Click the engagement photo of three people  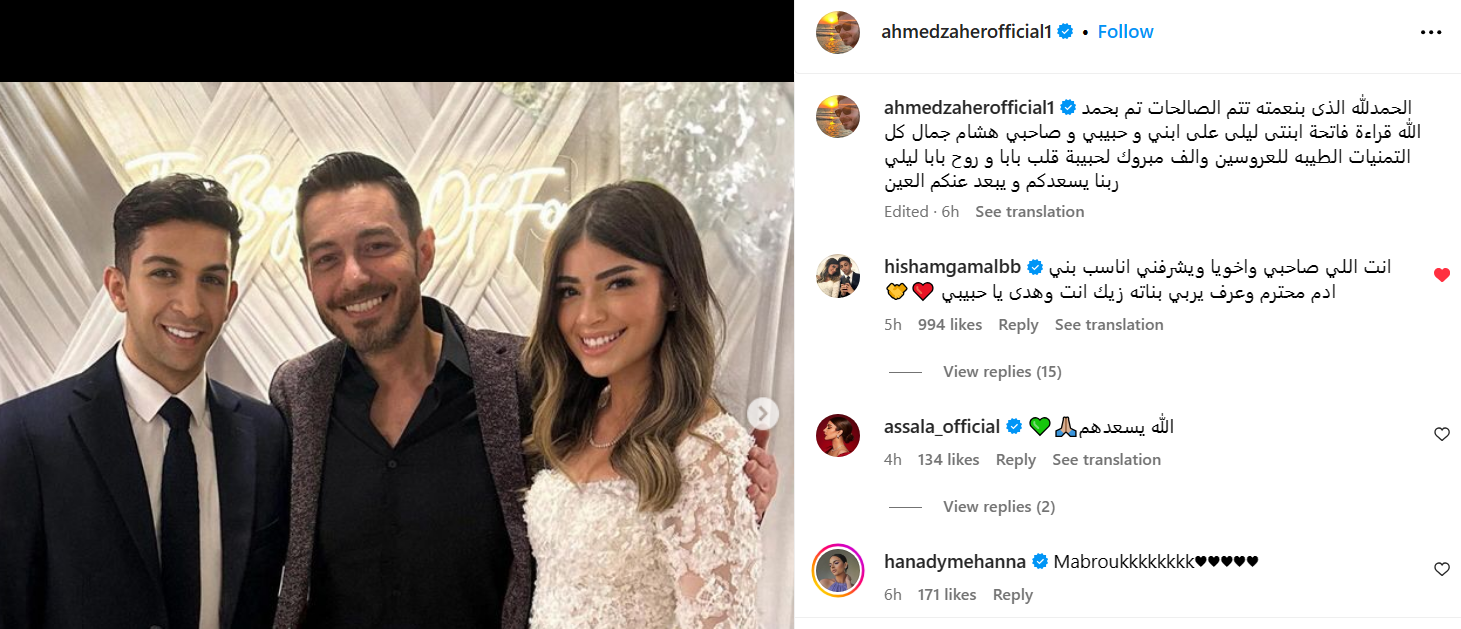pyautogui.click(x=397, y=355)
